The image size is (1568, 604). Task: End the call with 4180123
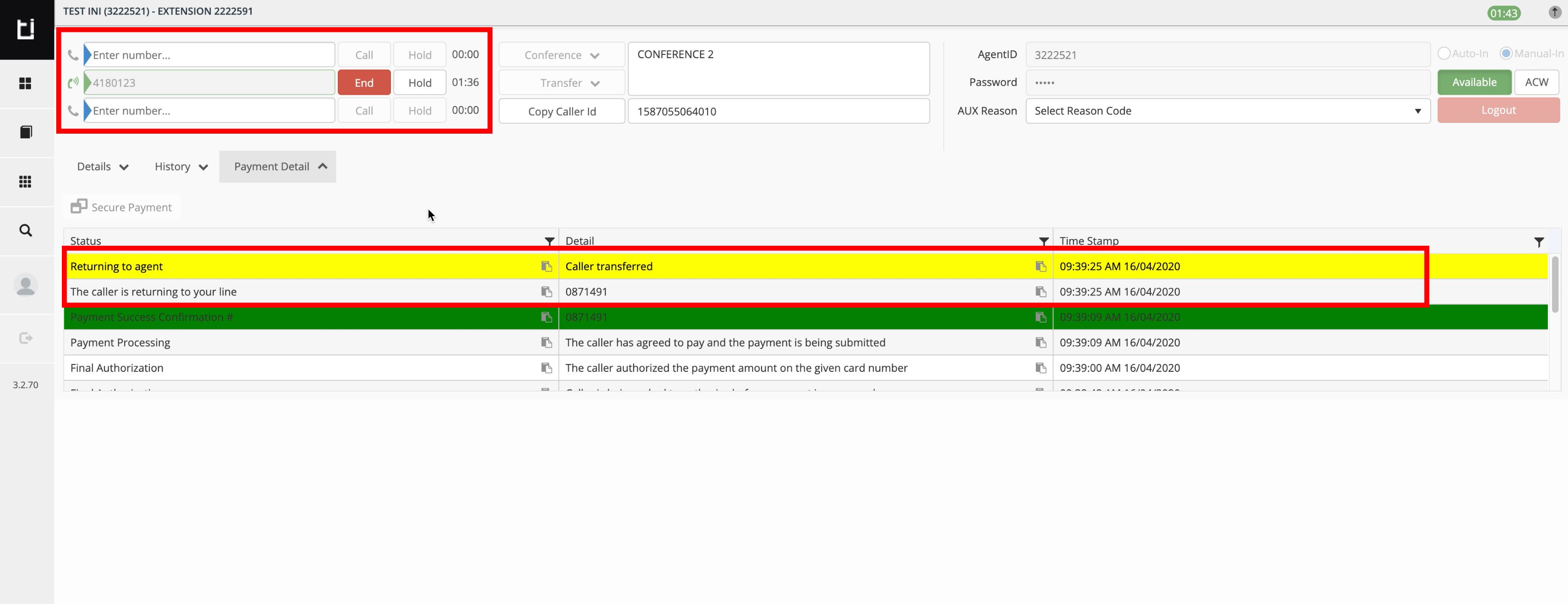pos(364,83)
